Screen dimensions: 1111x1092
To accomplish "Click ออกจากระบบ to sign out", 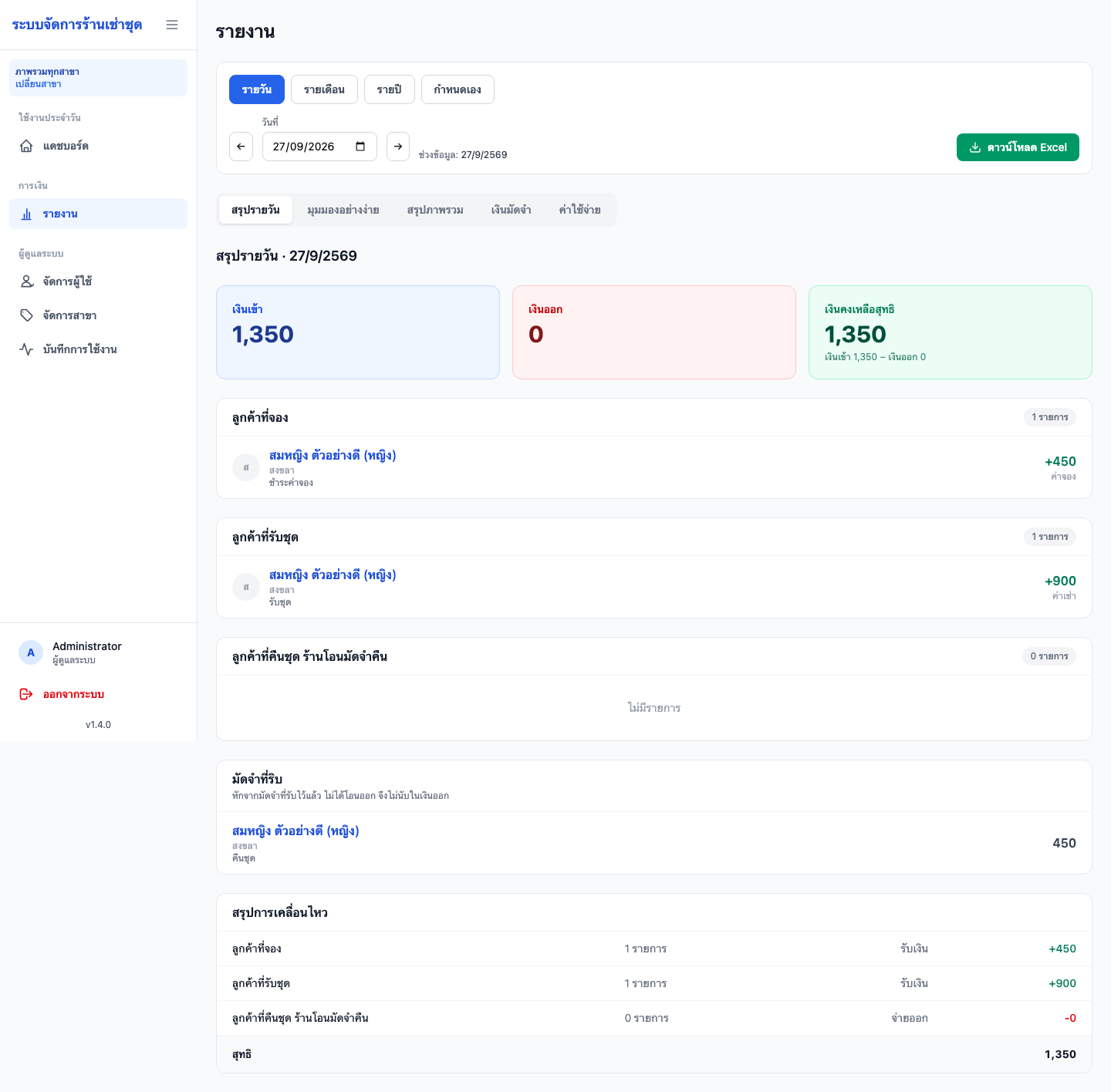I will [98, 694].
